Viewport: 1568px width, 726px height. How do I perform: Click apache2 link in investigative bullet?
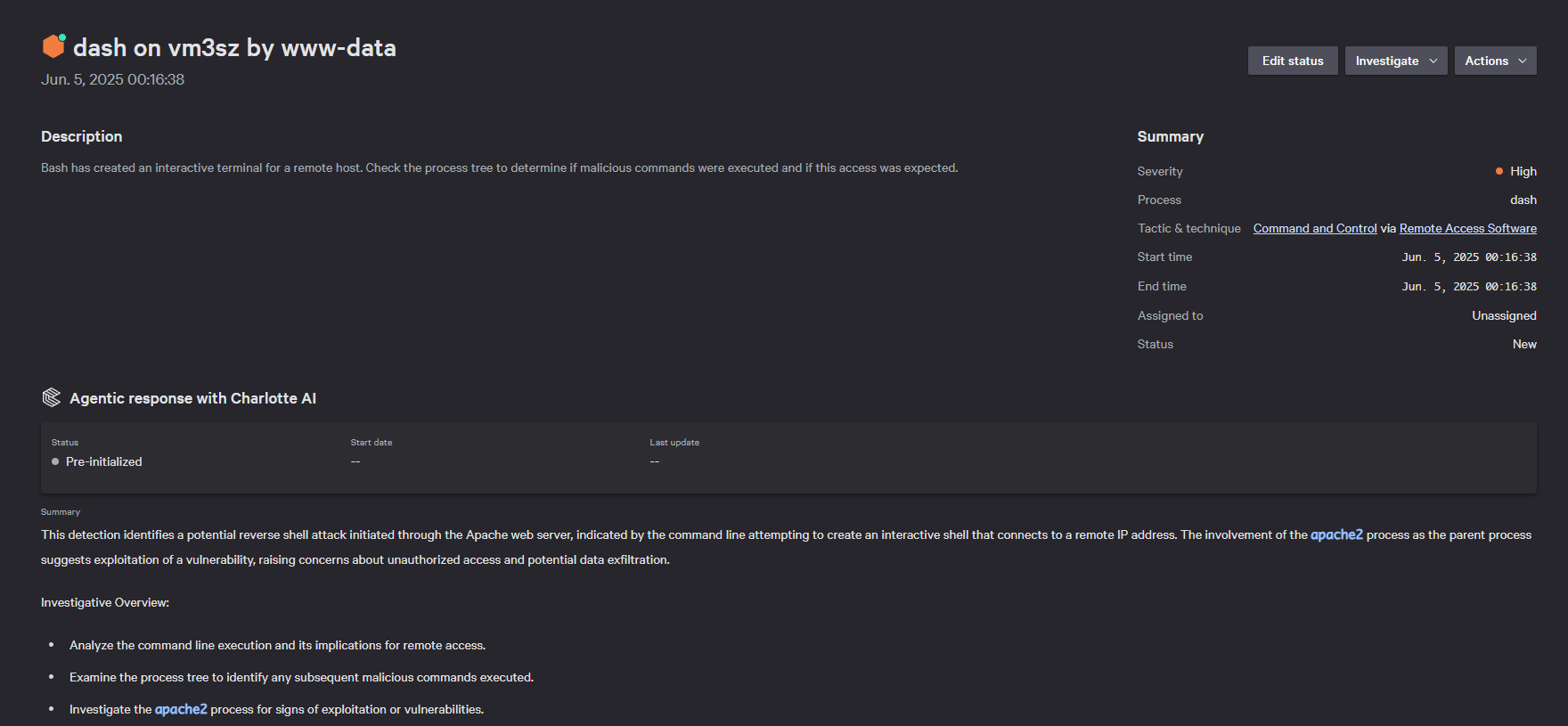click(181, 709)
